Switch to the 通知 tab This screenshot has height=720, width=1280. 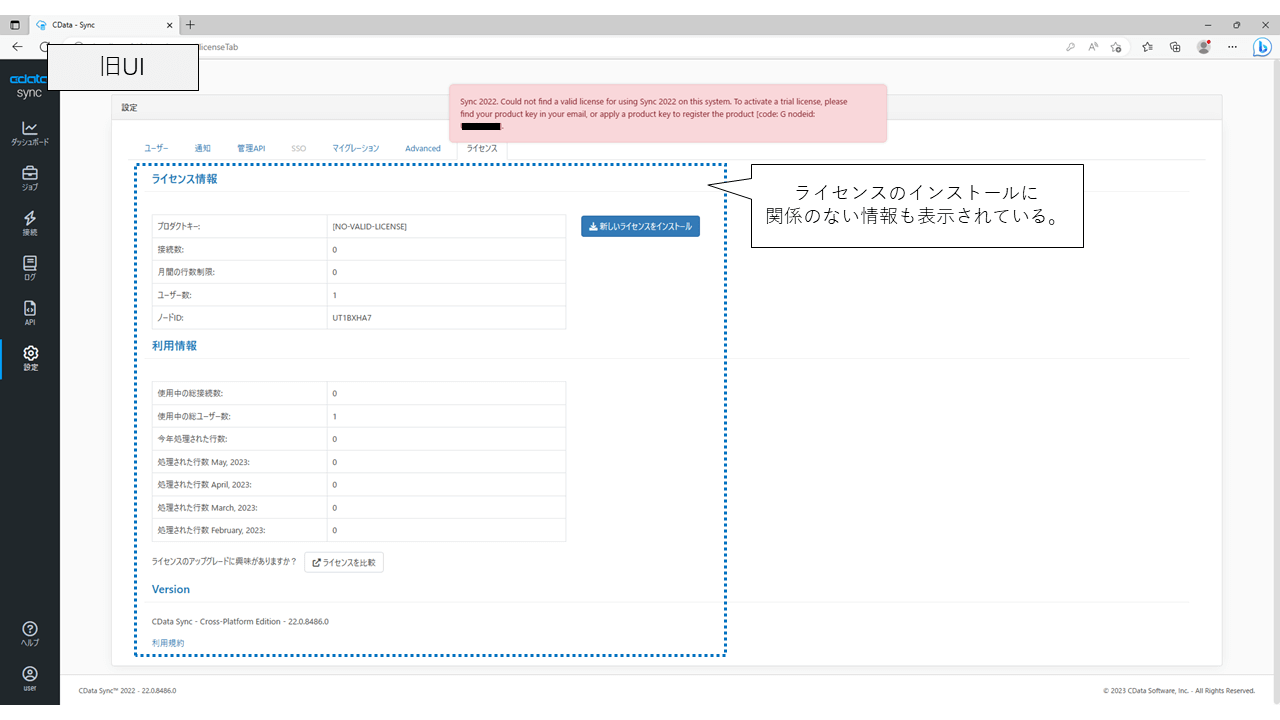tap(203, 148)
